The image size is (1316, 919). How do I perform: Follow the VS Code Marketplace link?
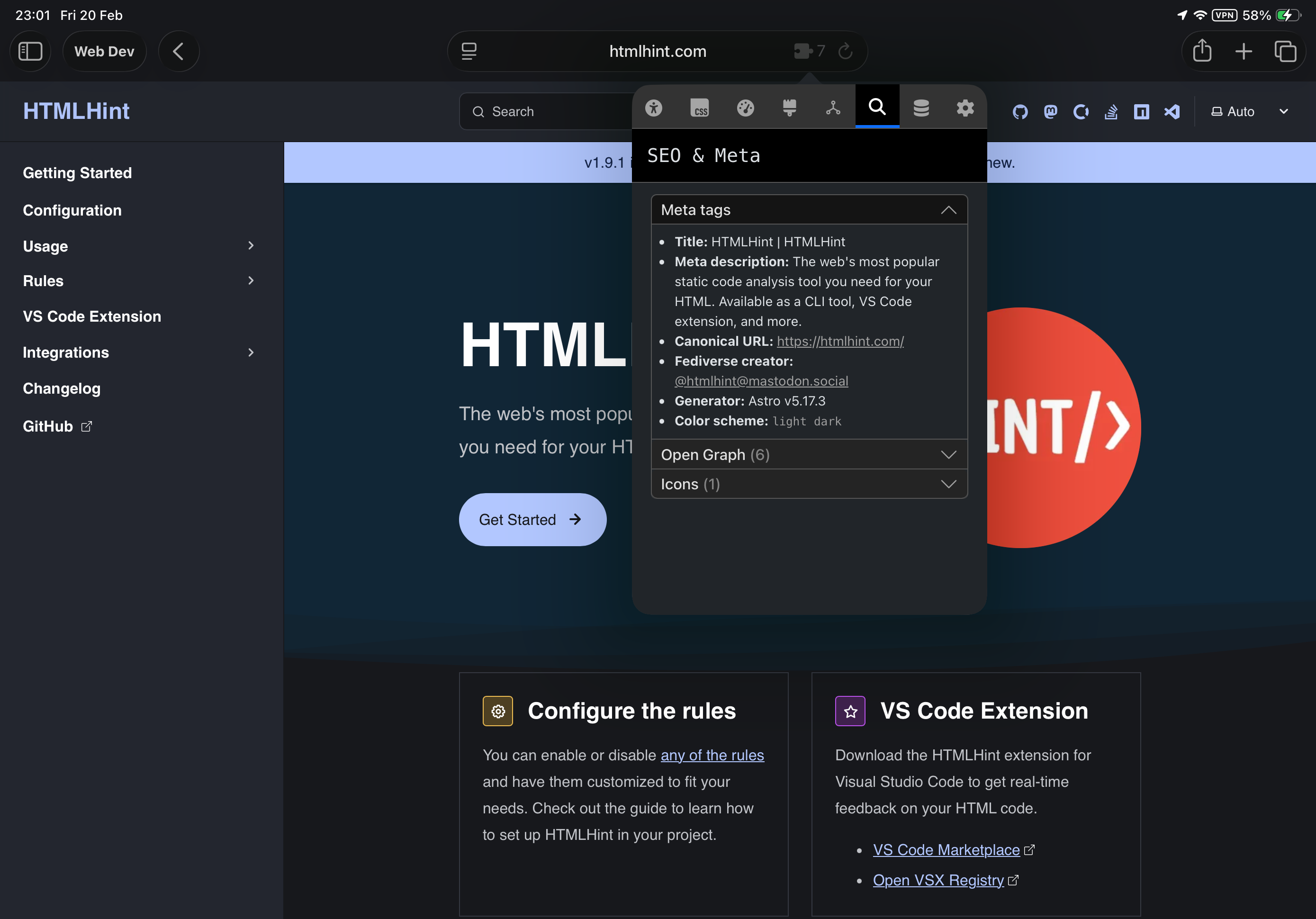click(x=945, y=850)
